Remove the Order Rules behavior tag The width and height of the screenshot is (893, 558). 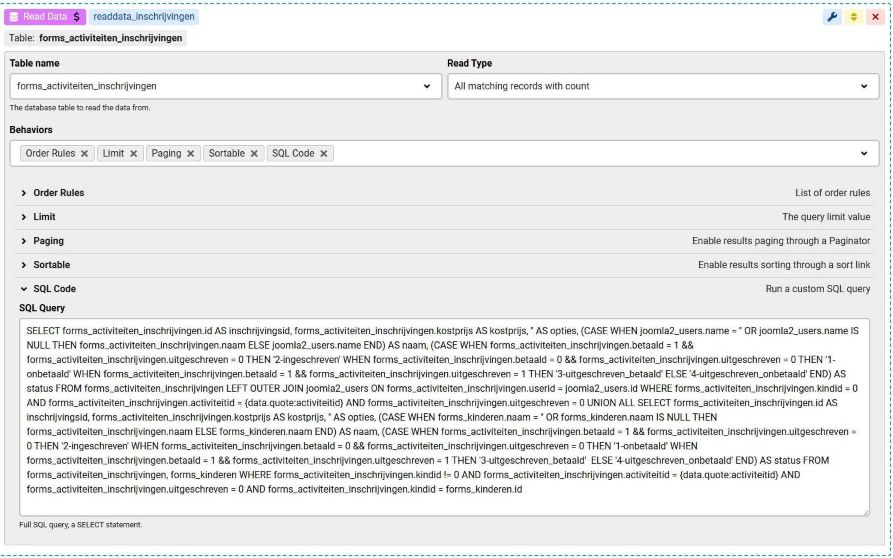(85, 154)
